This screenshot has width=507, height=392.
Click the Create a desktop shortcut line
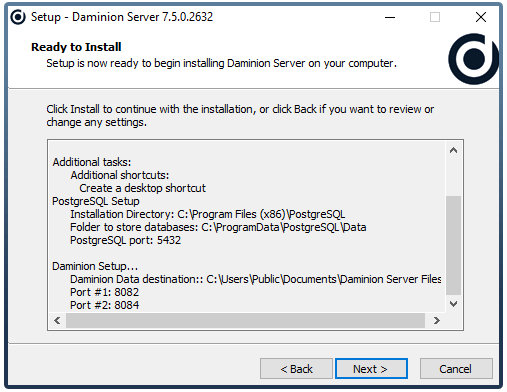coord(142,188)
